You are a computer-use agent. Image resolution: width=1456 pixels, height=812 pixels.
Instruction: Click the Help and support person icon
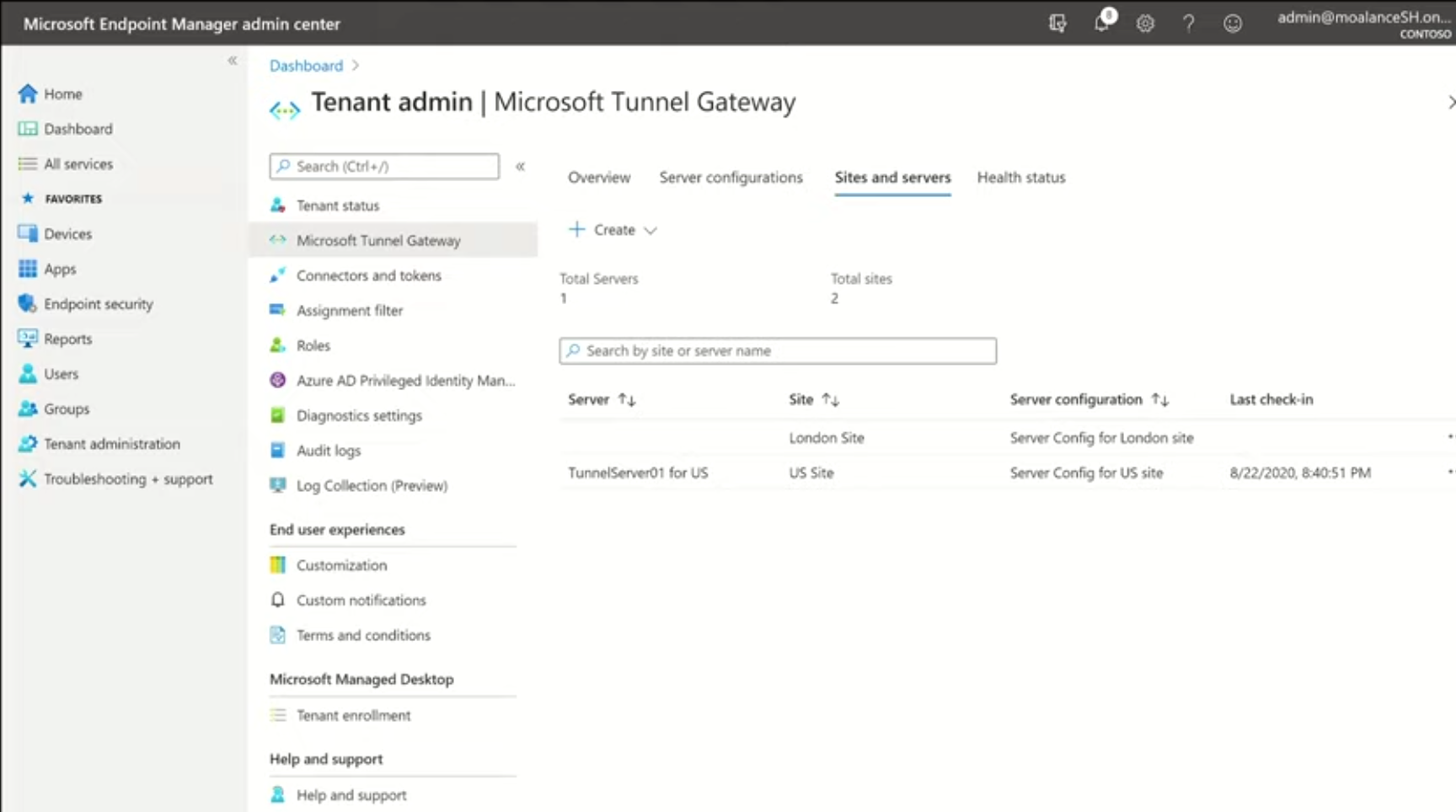277,794
